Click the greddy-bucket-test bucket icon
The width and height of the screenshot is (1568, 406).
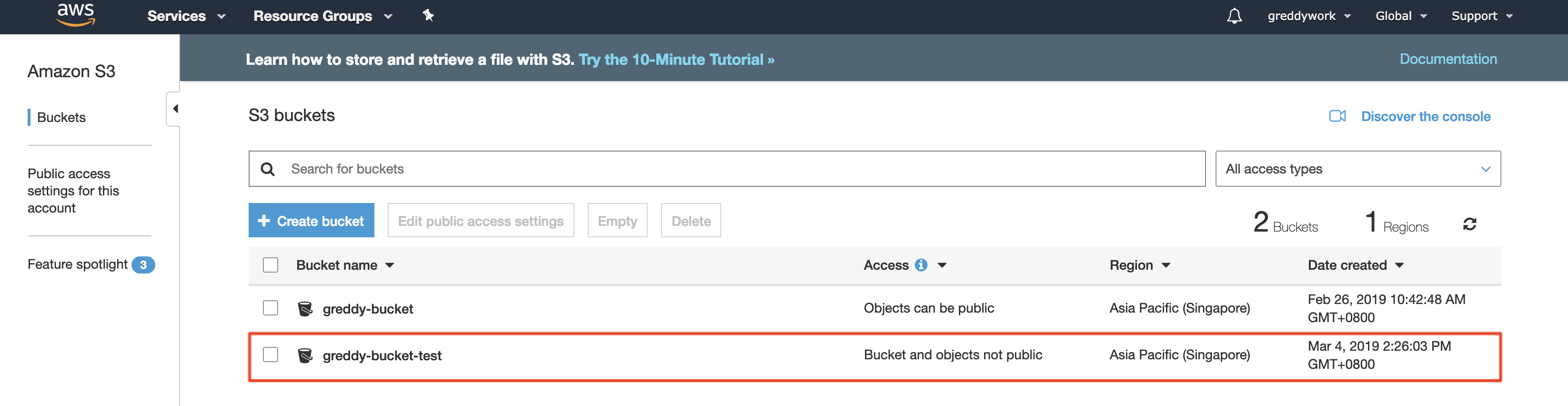coord(305,355)
